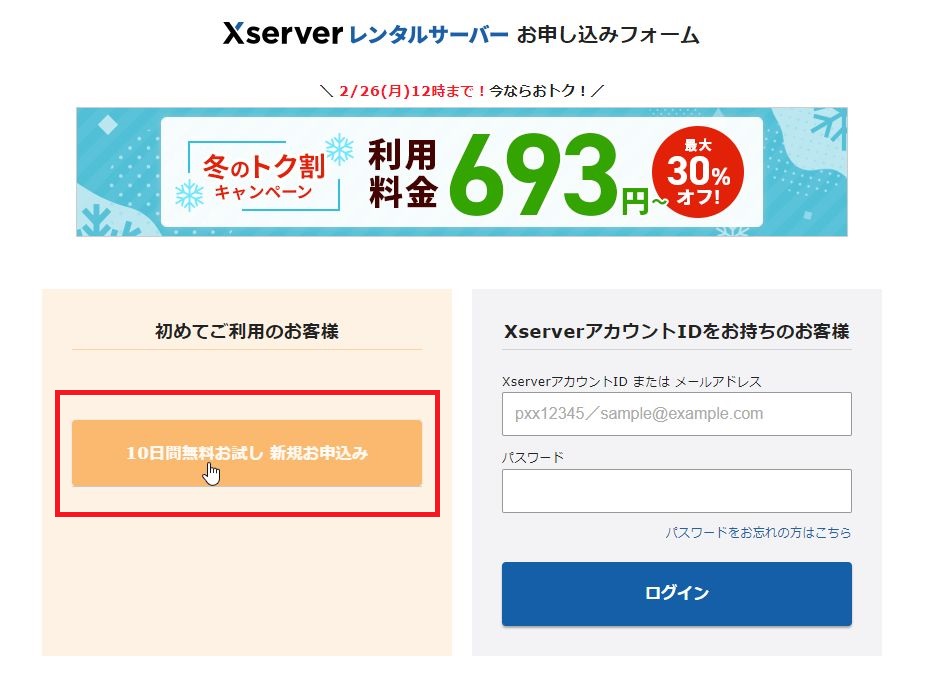Log in with the blue ログイン button
The width and height of the screenshot is (944, 687).
click(677, 594)
